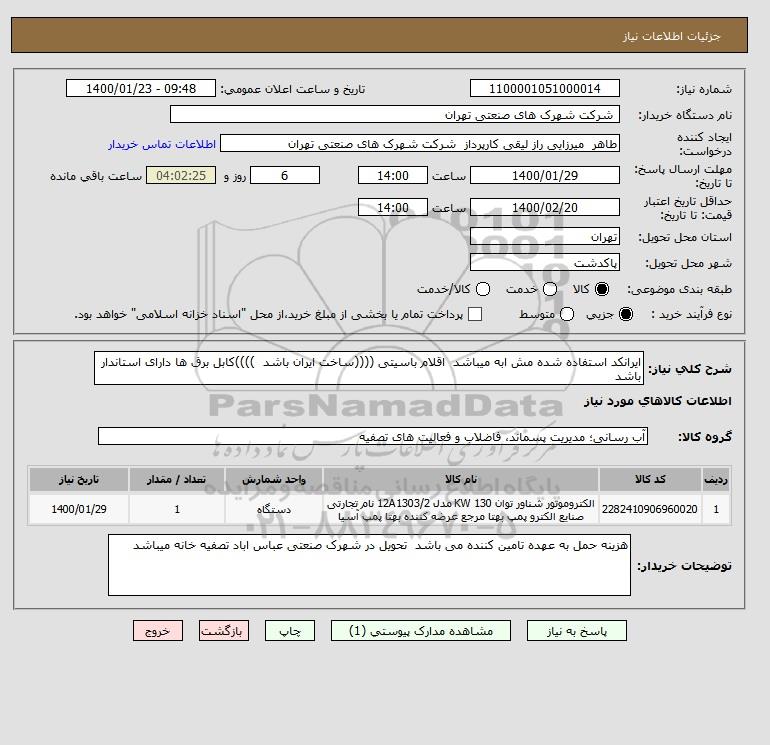This screenshot has width=770, height=745.
Task: Toggle the Islamic treasury payment checkbox
Action: click(475, 314)
